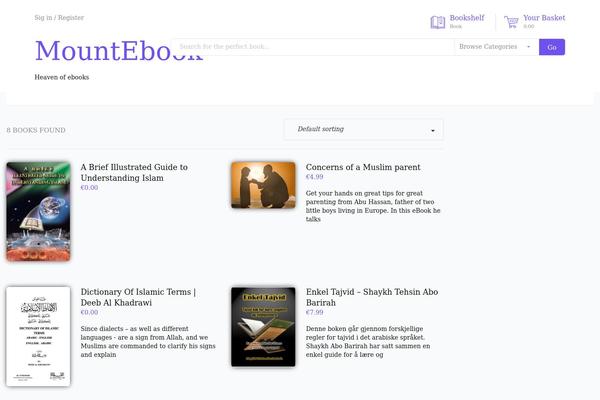Open the shopping basket cart icon
The image size is (600, 400).
tap(511, 22)
